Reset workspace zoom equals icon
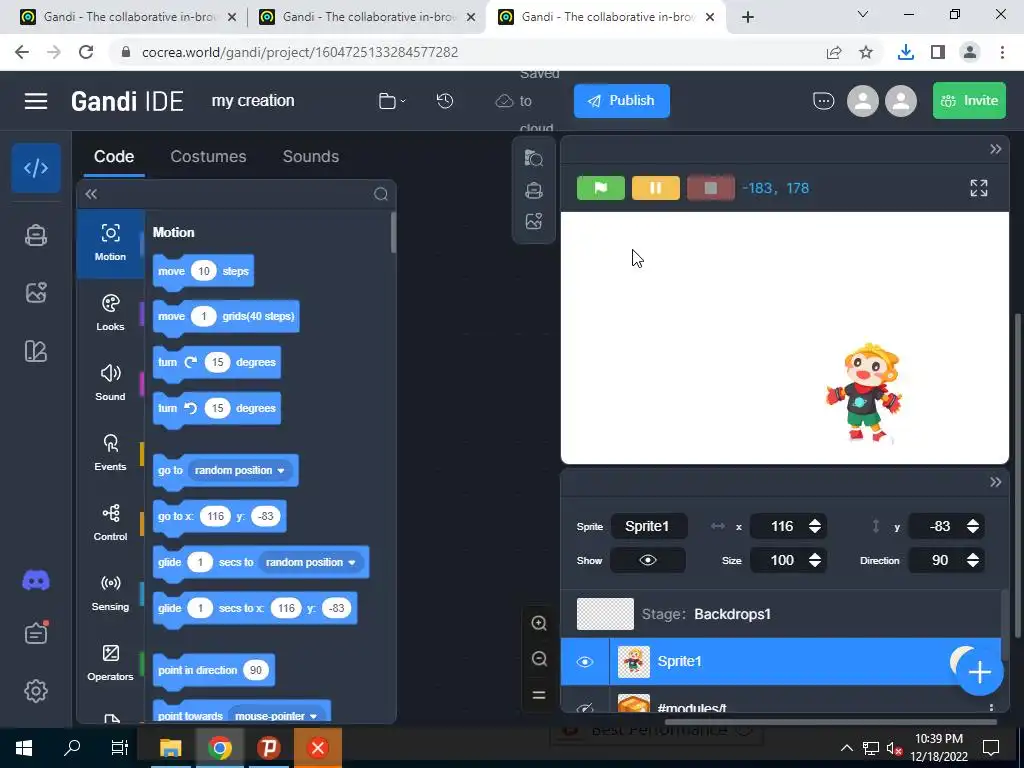 click(539, 695)
